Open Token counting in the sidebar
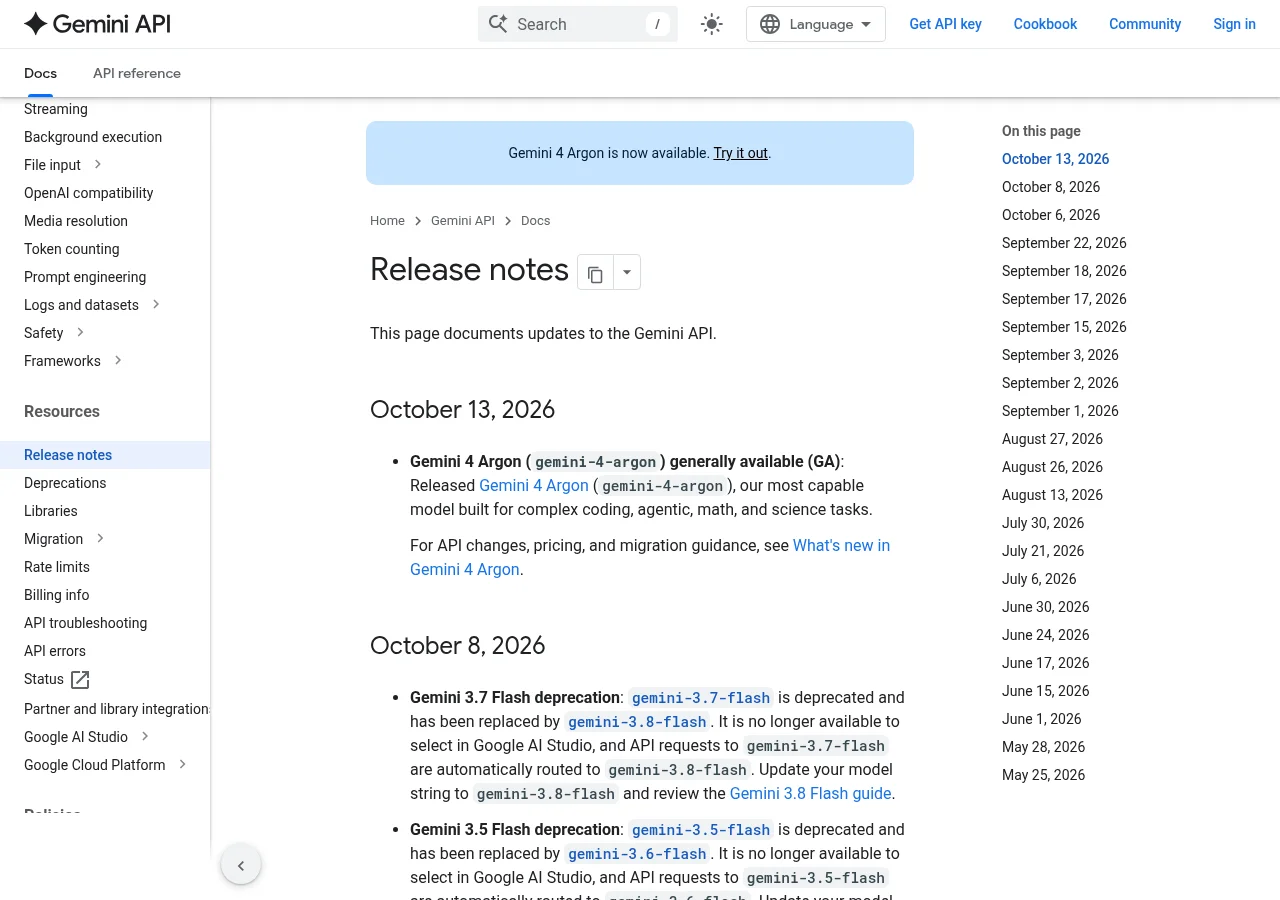Viewport: 1280px width, 900px height. (x=72, y=249)
